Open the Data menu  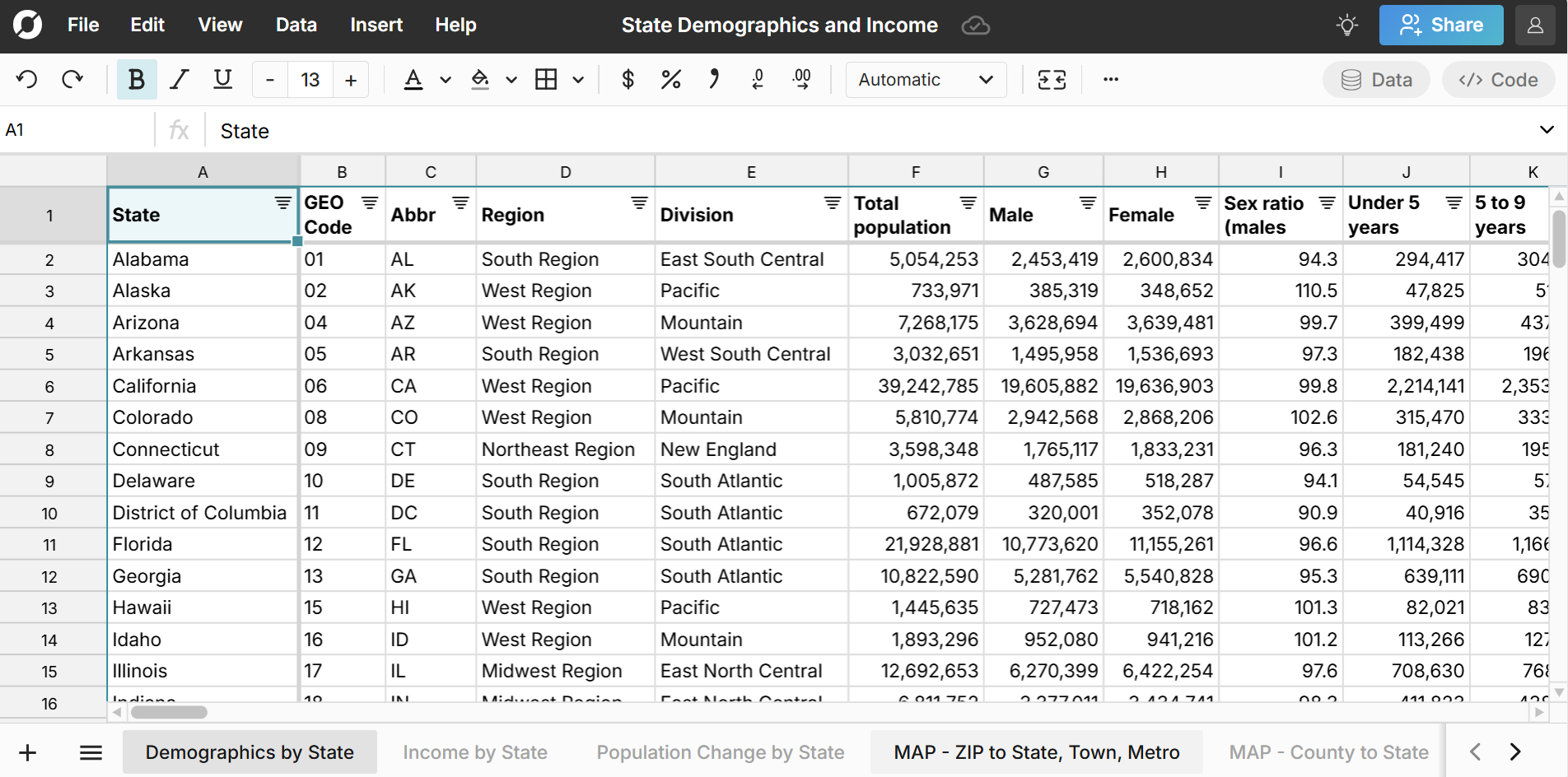pos(296,25)
